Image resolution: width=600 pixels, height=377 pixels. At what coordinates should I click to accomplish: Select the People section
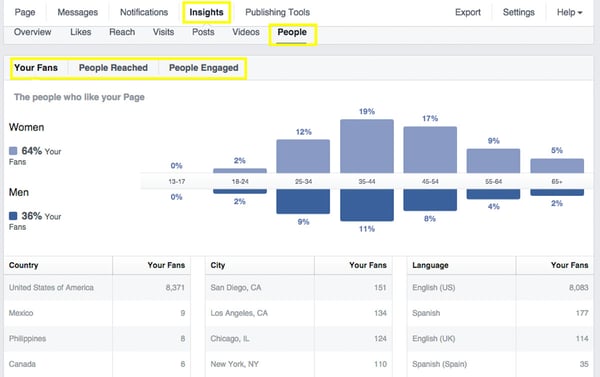pyautogui.click(x=292, y=32)
